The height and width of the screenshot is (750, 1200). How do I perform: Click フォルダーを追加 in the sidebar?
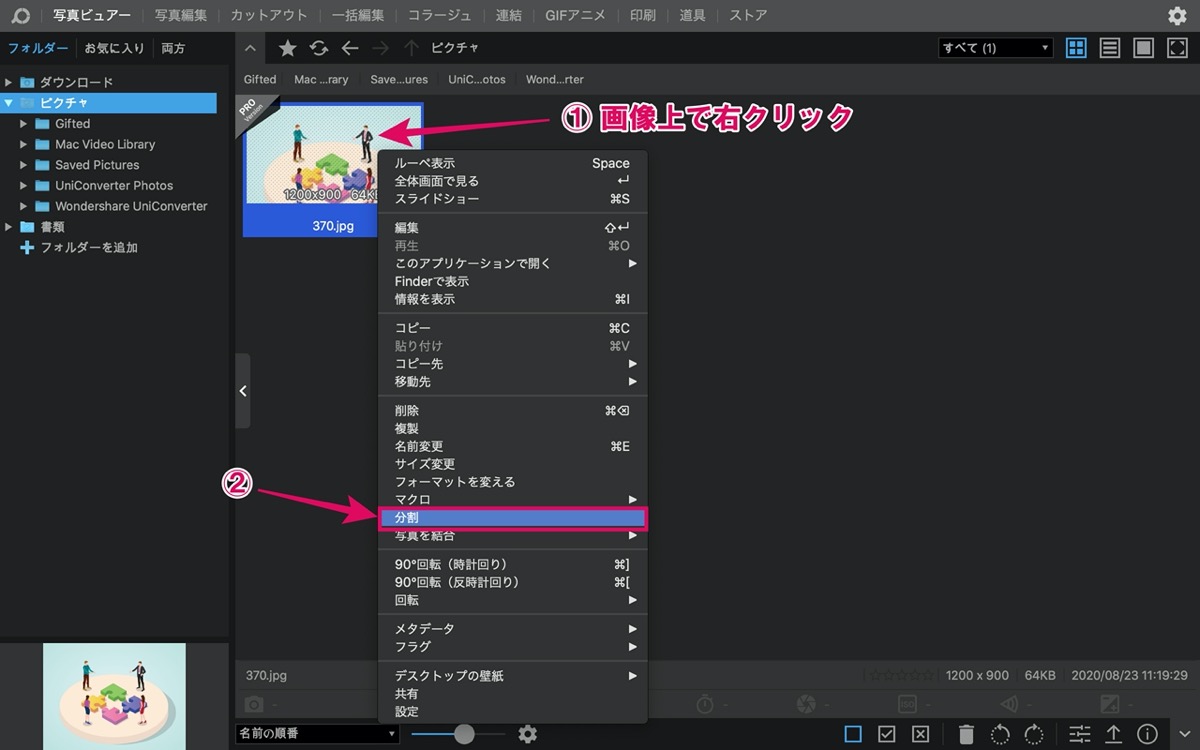(x=89, y=247)
